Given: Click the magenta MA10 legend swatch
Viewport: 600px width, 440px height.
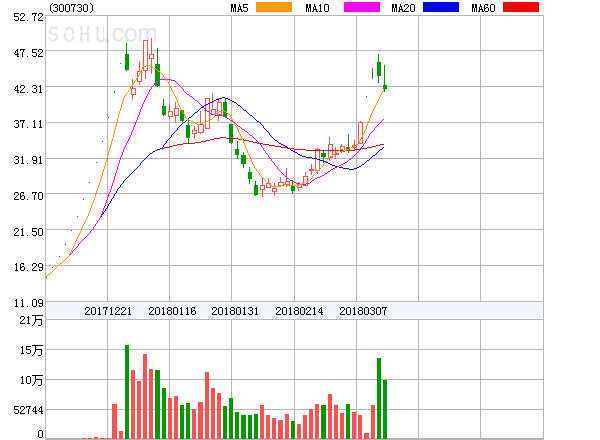Looking at the screenshot, I should 362,7.
